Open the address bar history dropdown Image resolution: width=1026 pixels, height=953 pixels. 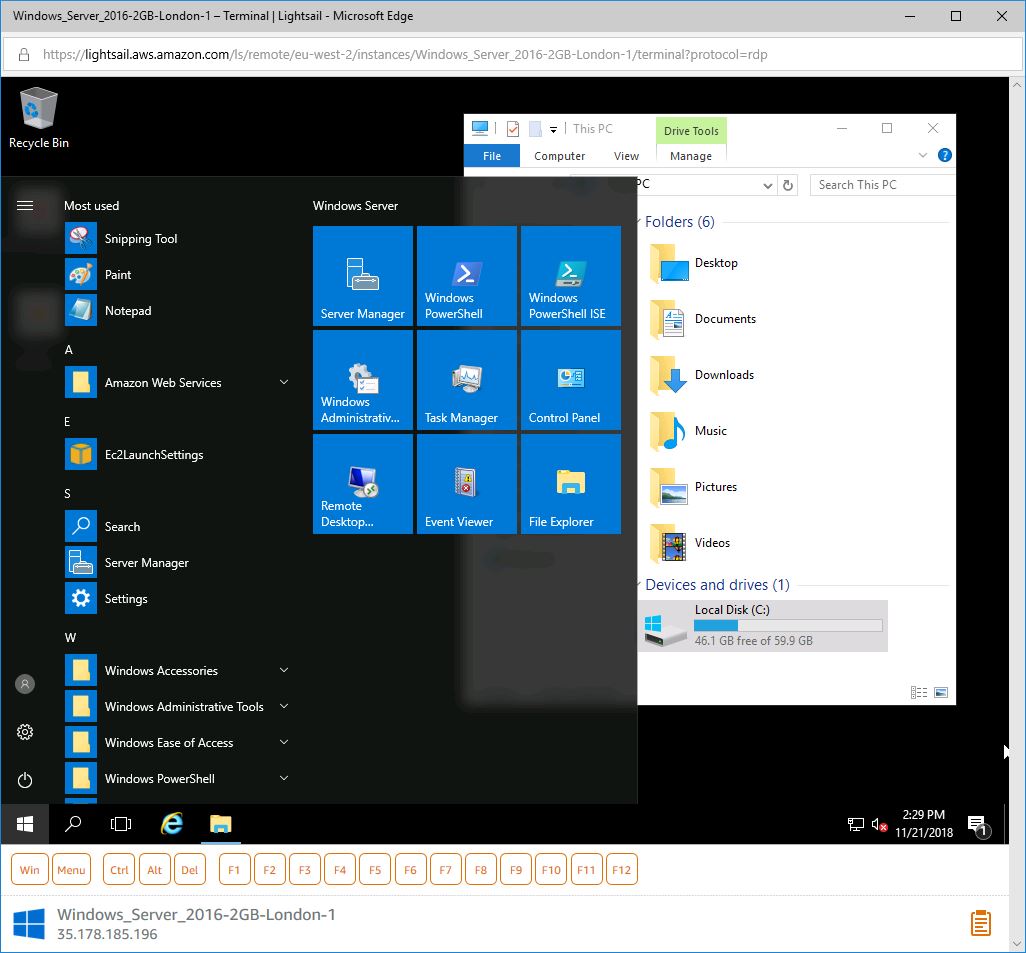pyautogui.click(x=768, y=185)
